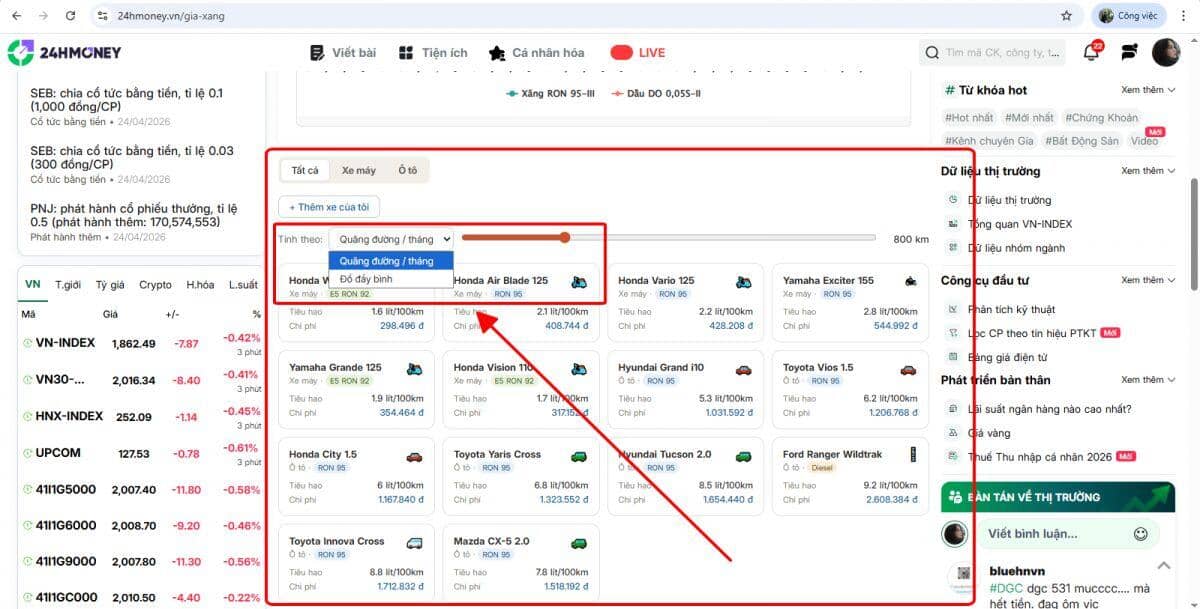Open the Viết bài menu
Image resolution: width=1200 pixels, height=609 pixels.
(x=343, y=53)
